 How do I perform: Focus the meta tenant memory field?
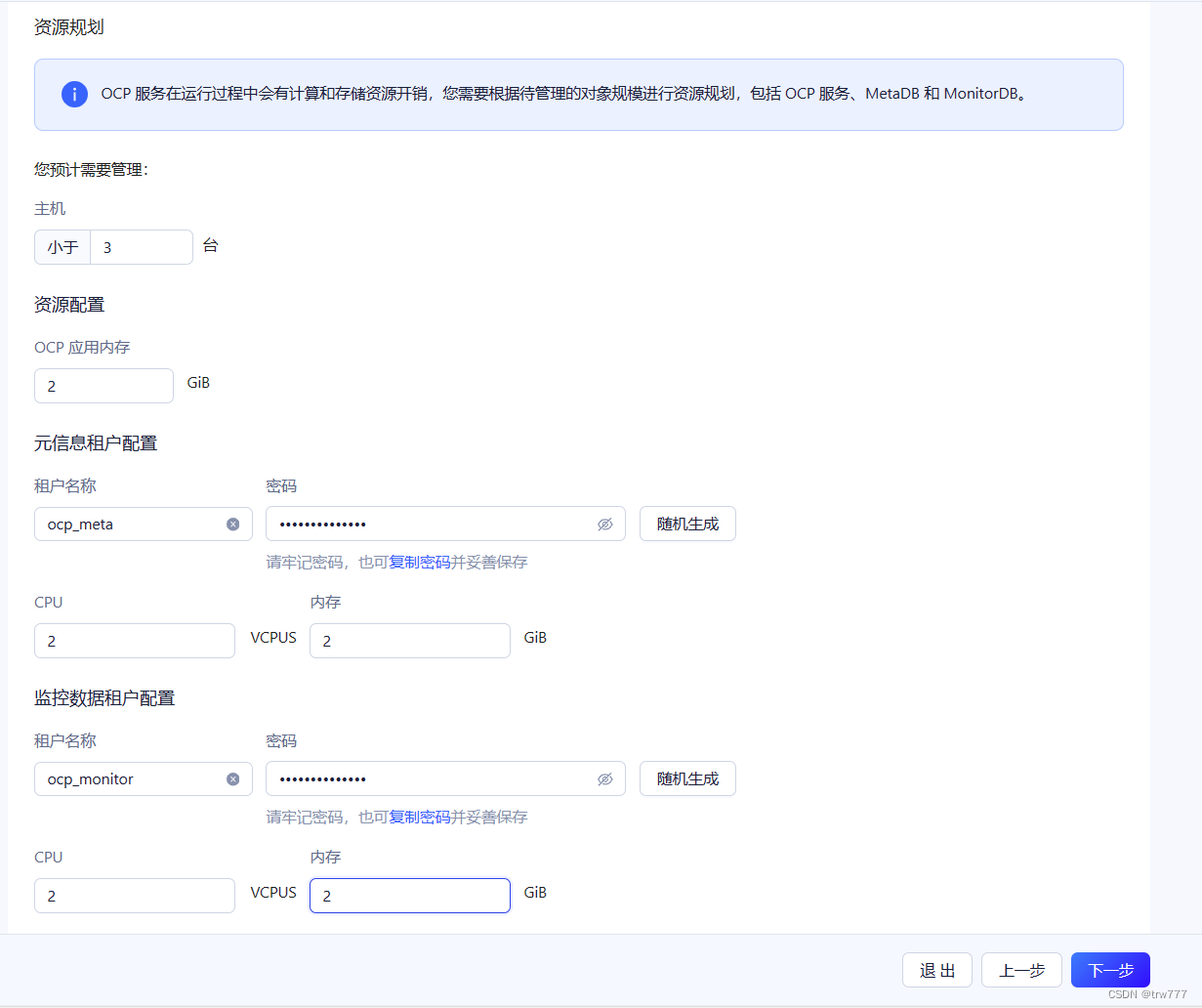tap(410, 641)
